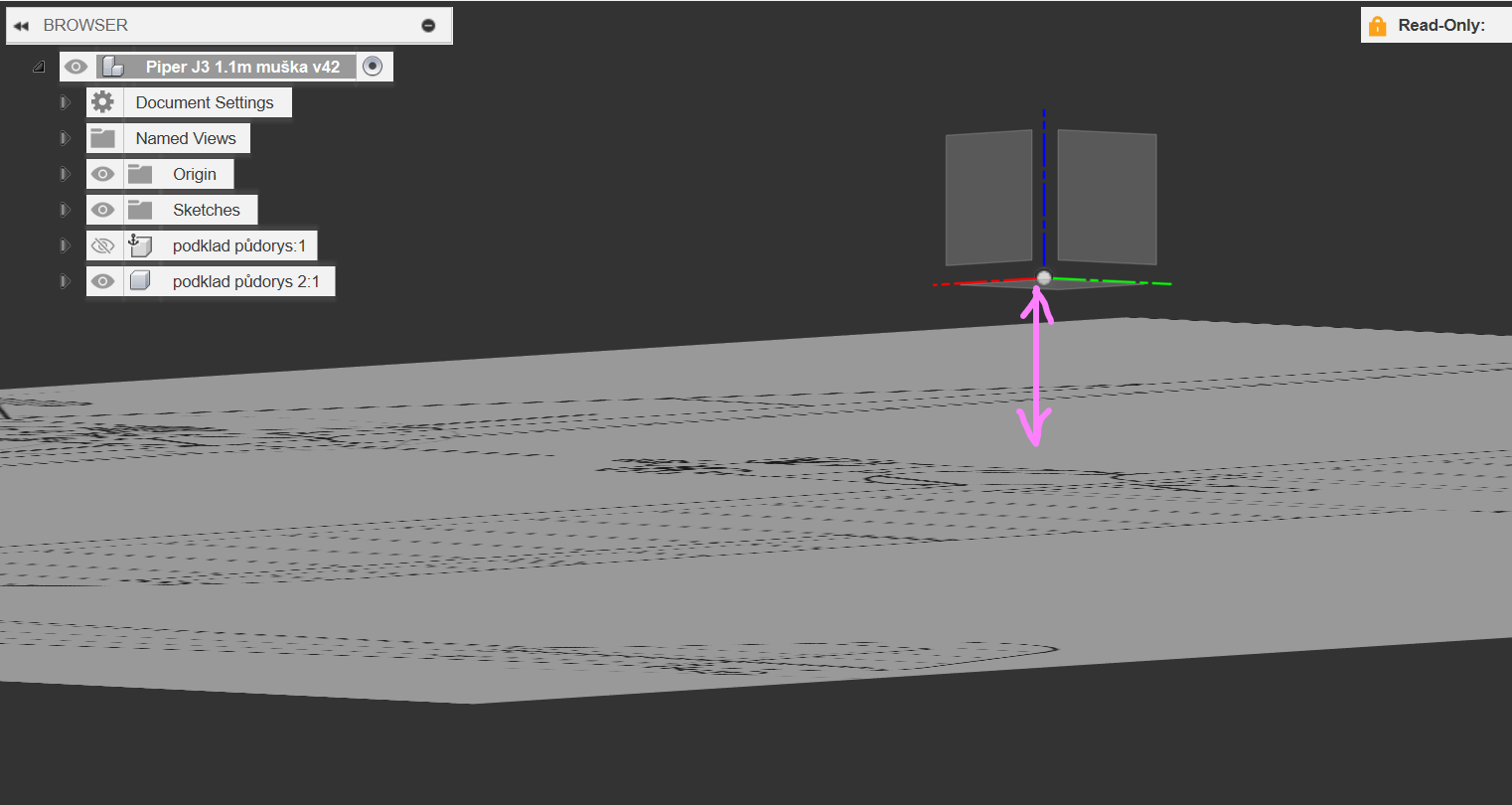Click the anchored component icon of podklad půdorys:1
This screenshot has height=805, width=1512.
tap(140, 245)
